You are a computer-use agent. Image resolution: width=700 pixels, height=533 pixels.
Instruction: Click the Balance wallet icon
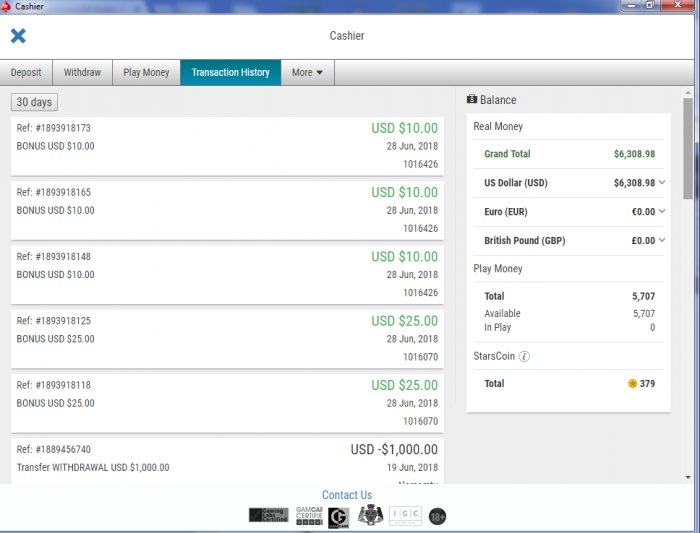[472, 99]
